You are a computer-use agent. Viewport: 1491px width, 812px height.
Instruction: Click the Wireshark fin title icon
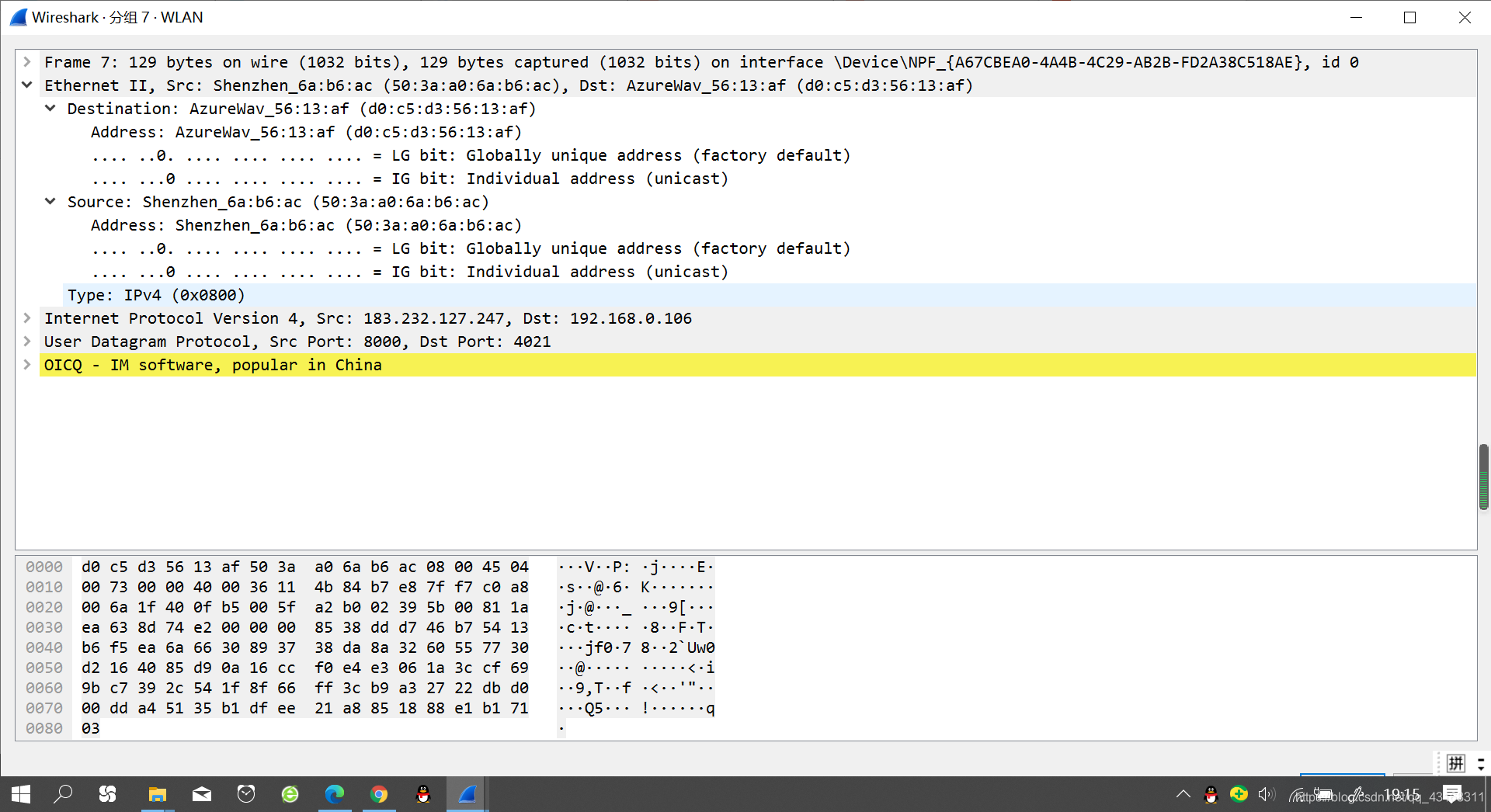(x=18, y=17)
